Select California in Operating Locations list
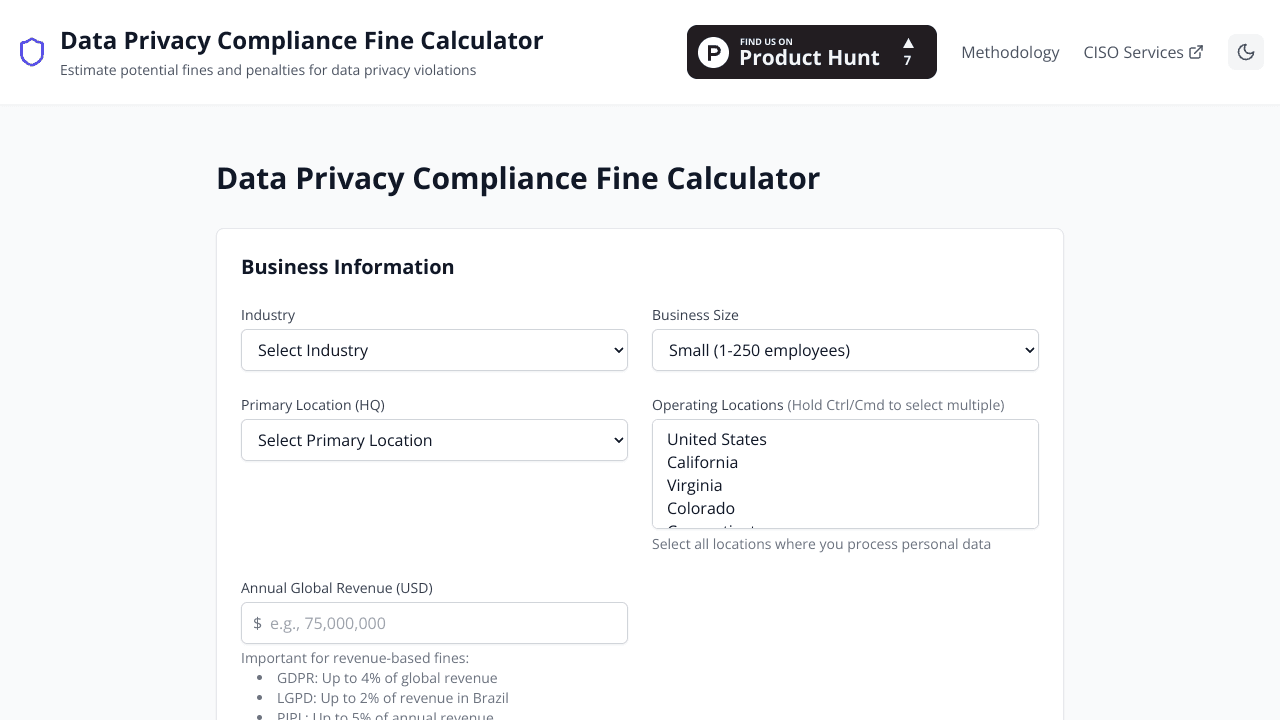The height and width of the screenshot is (720, 1280). [845, 462]
